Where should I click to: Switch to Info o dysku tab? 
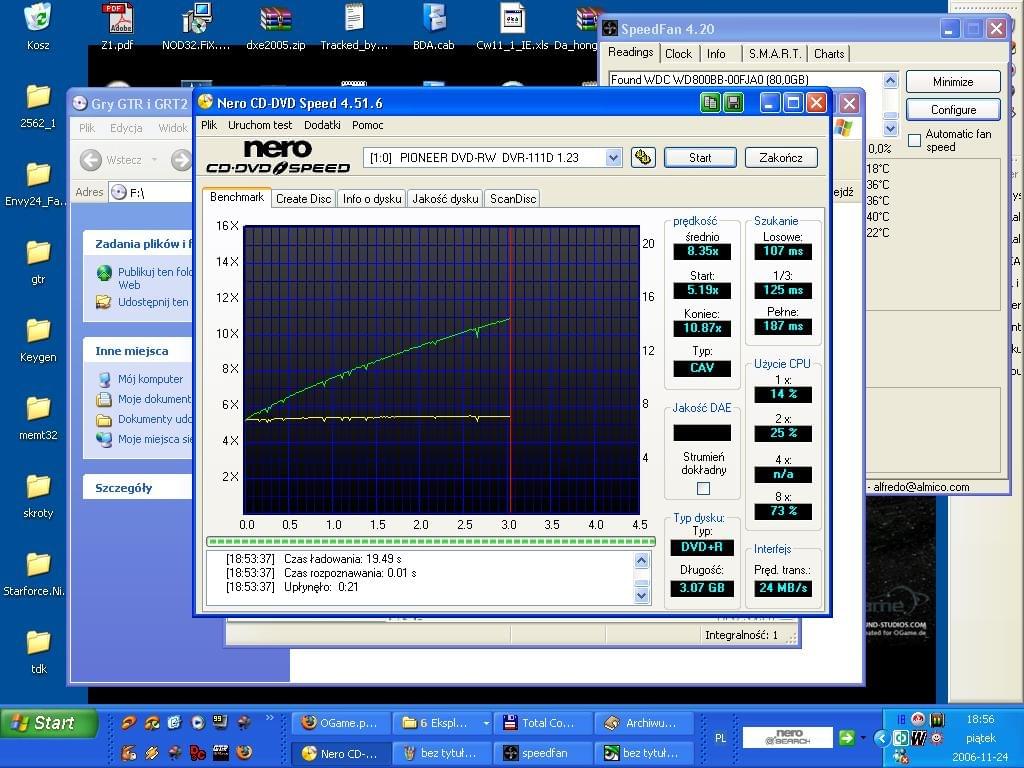coord(372,199)
